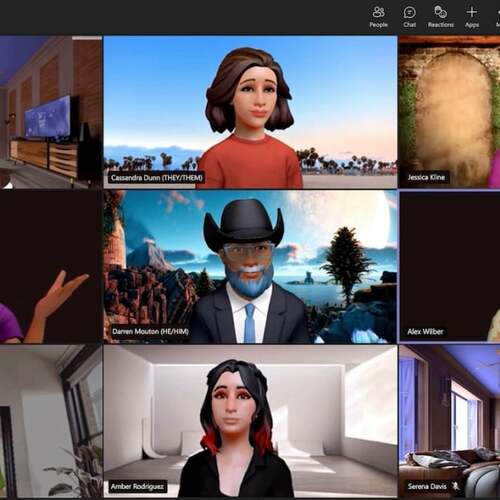Open the Apps menu

point(472,17)
